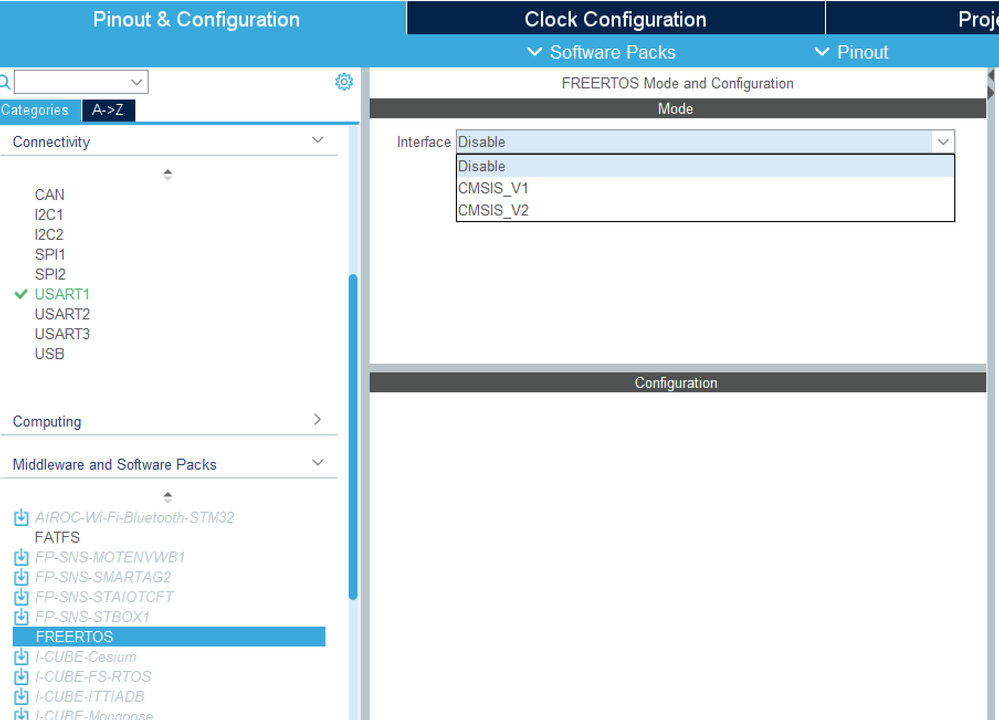This screenshot has width=999, height=720.
Task: Click the green checkmark next to USART1
Action: [21, 294]
